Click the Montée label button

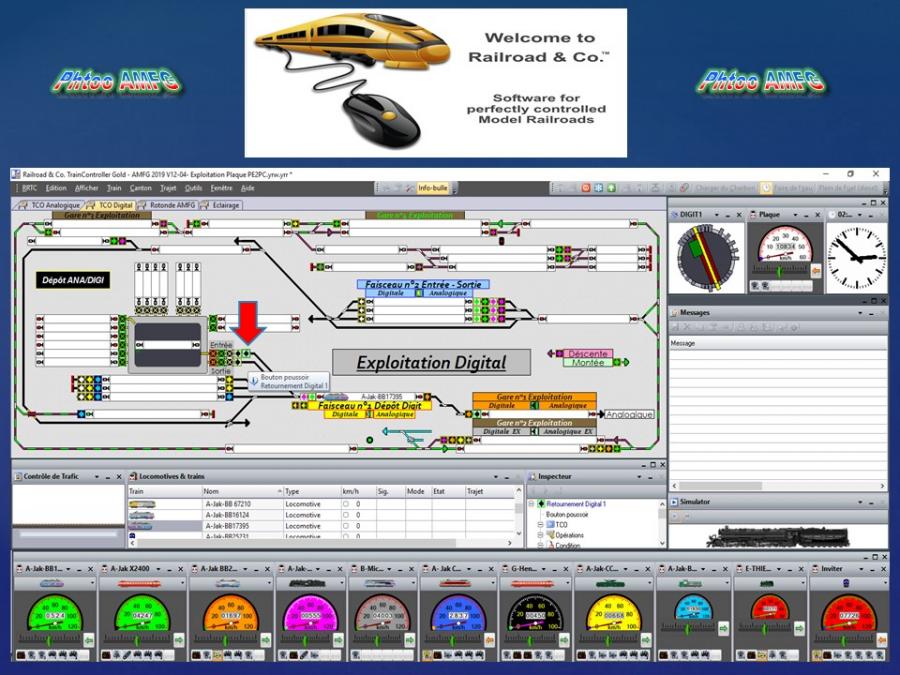[x=588, y=363]
